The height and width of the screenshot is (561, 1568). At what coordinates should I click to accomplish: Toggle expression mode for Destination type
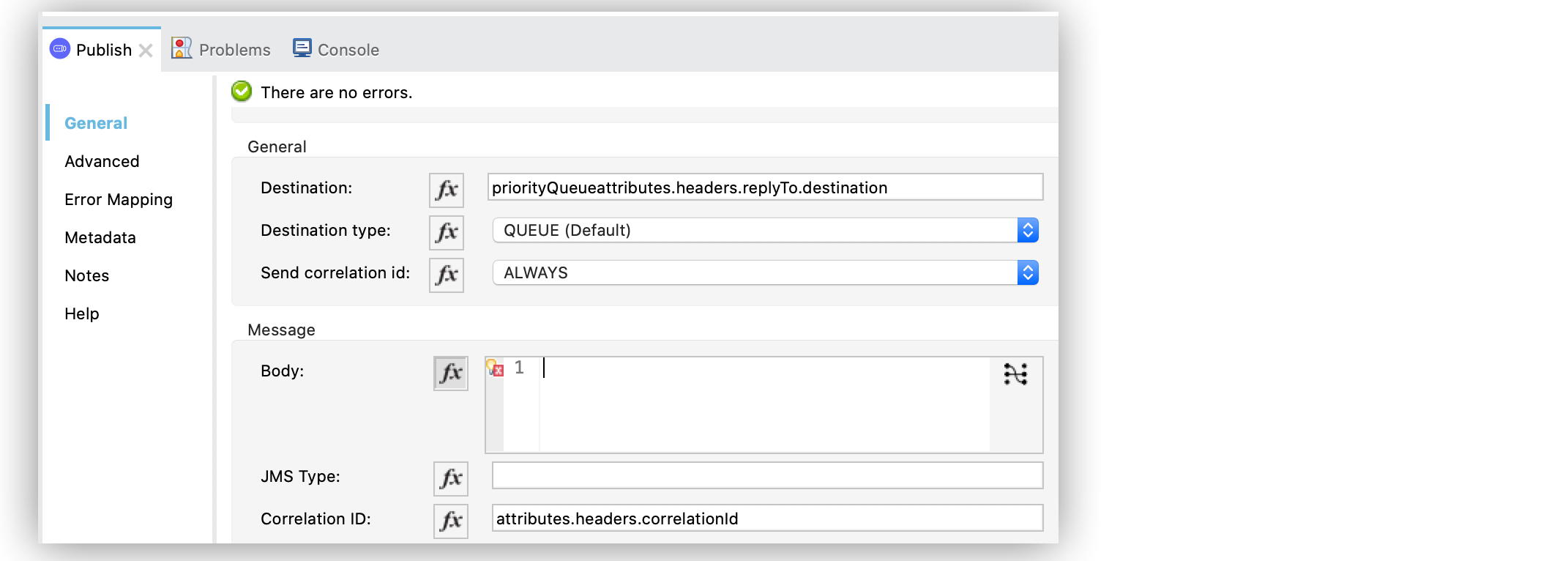click(x=447, y=232)
